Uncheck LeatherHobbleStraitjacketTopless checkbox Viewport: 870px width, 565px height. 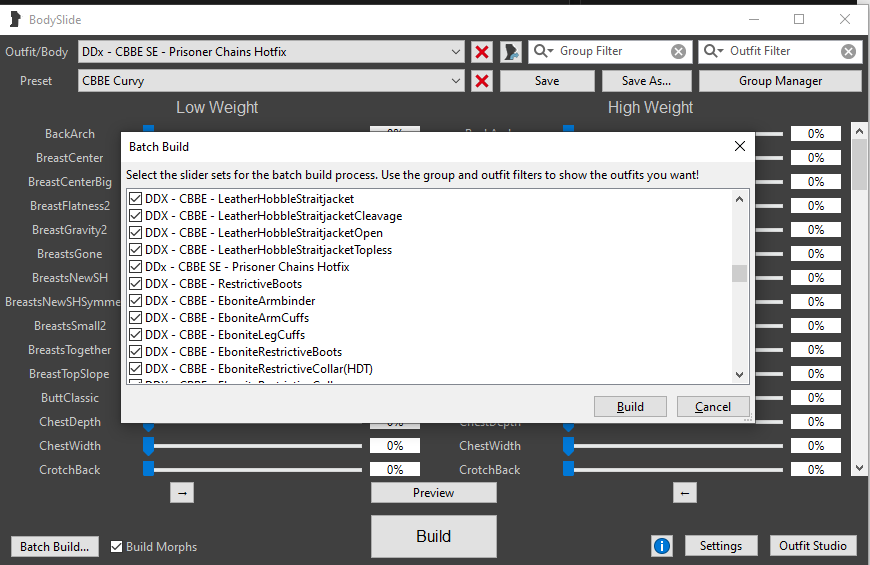(135, 250)
